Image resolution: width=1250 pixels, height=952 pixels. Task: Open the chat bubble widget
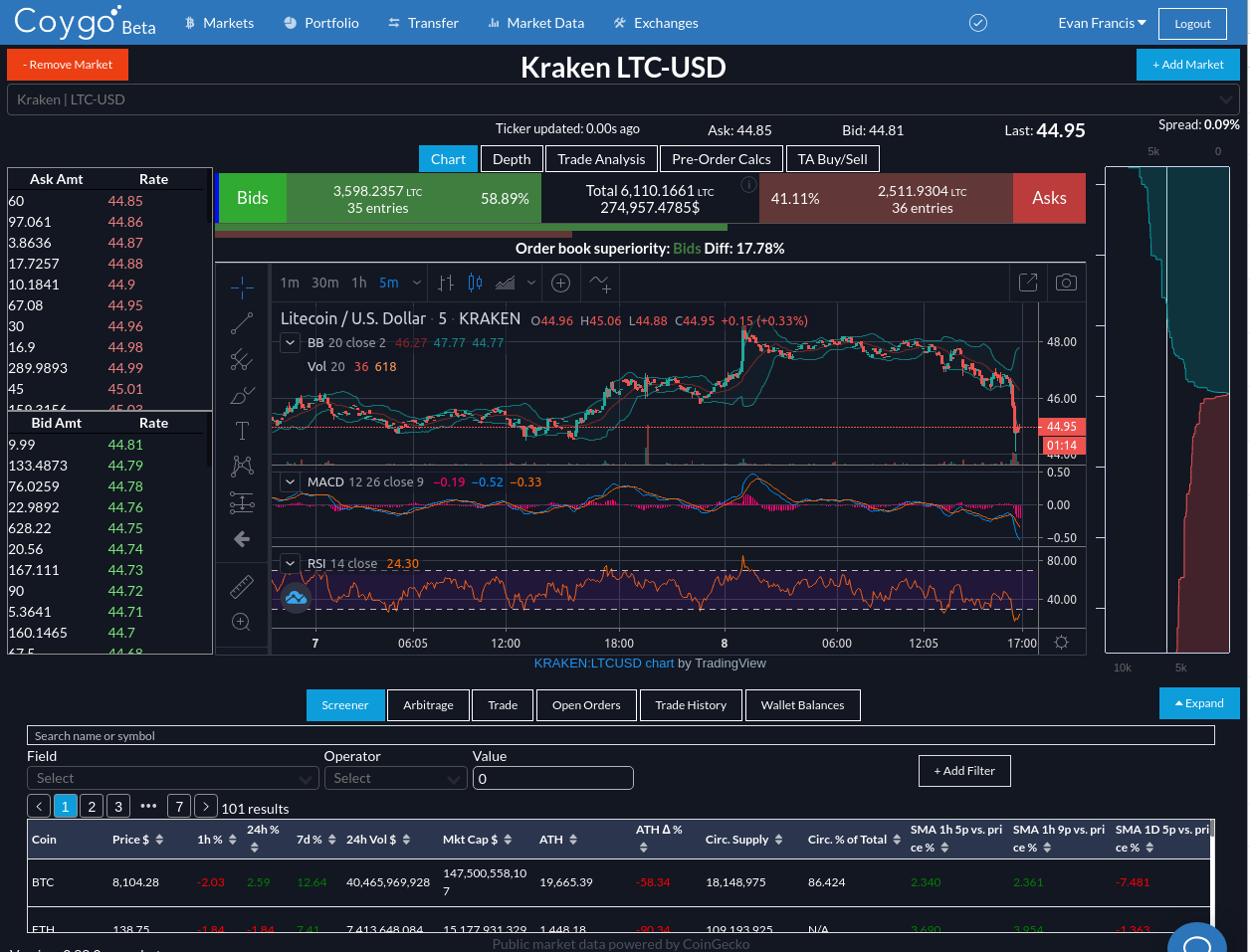1198,938
